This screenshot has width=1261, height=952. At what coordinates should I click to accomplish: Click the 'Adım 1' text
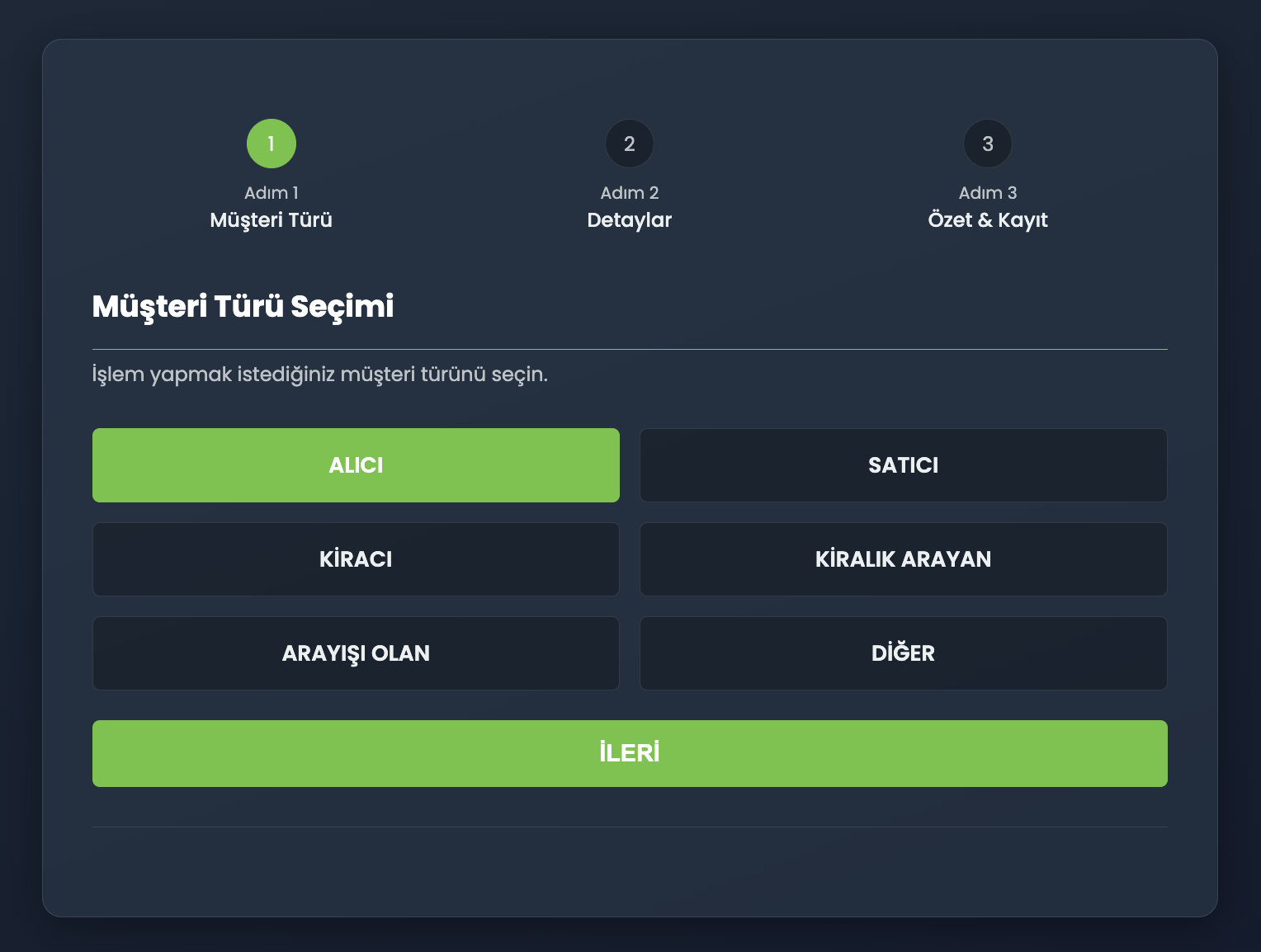[x=271, y=193]
